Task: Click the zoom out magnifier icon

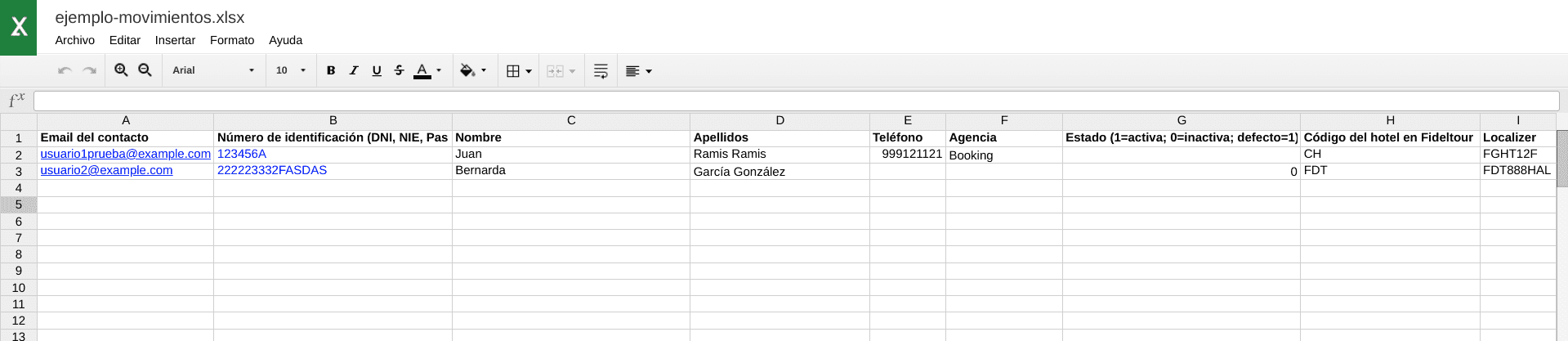Action: [145, 70]
